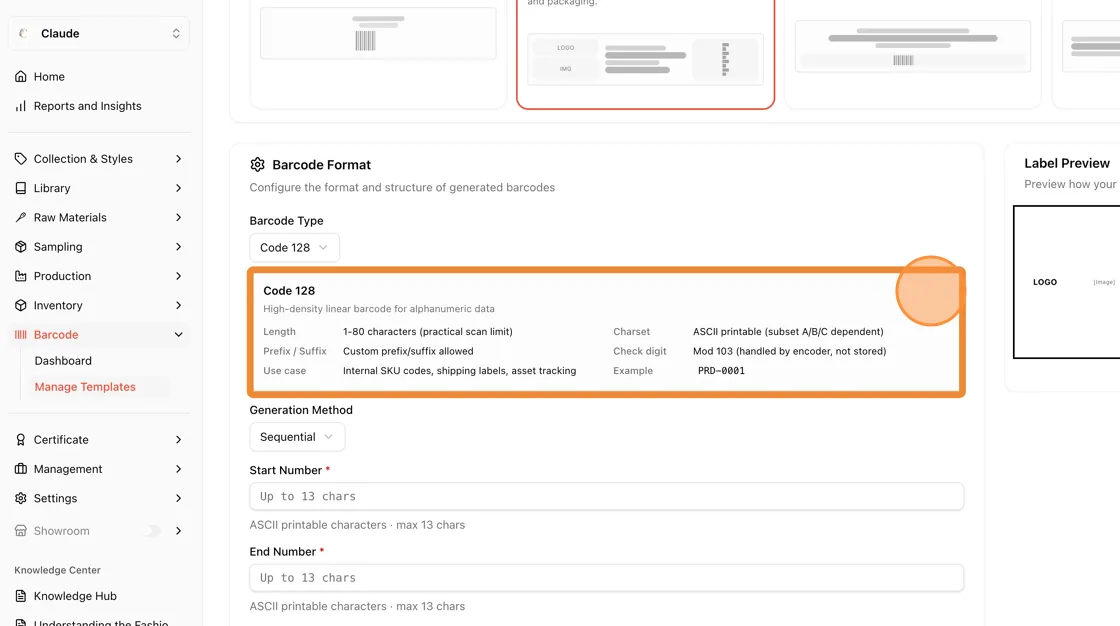Click the Inventory cube icon
The image size is (1120, 626).
coord(21,305)
